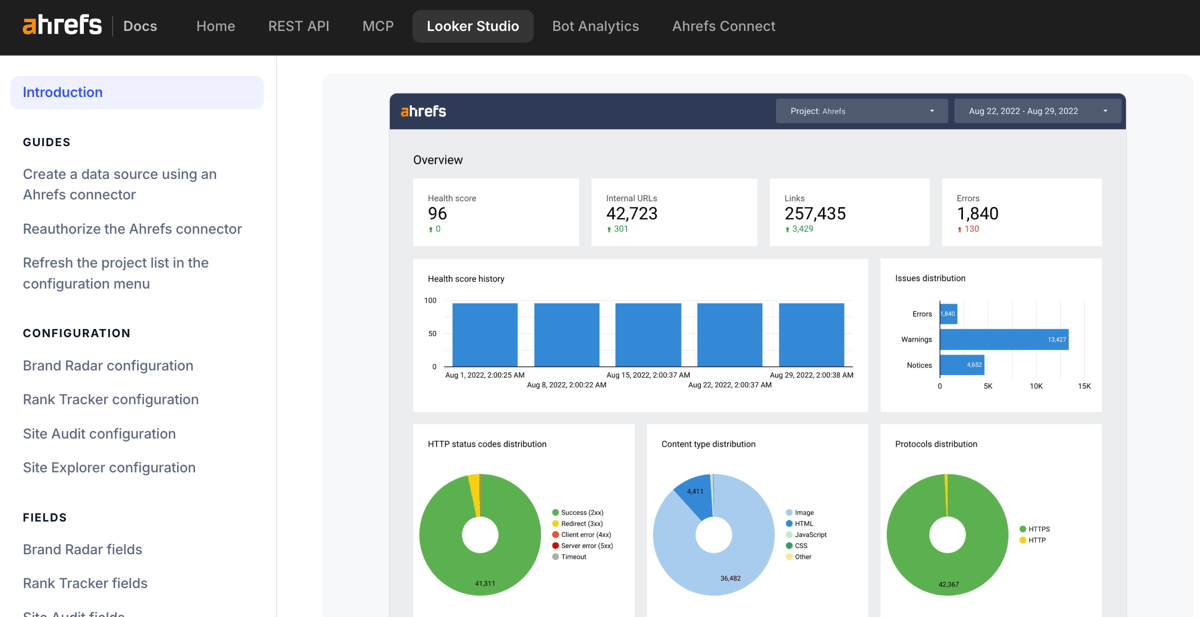1200x617 pixels.
Task: Click the Links 257,435 card
Action: pos(849,212)
